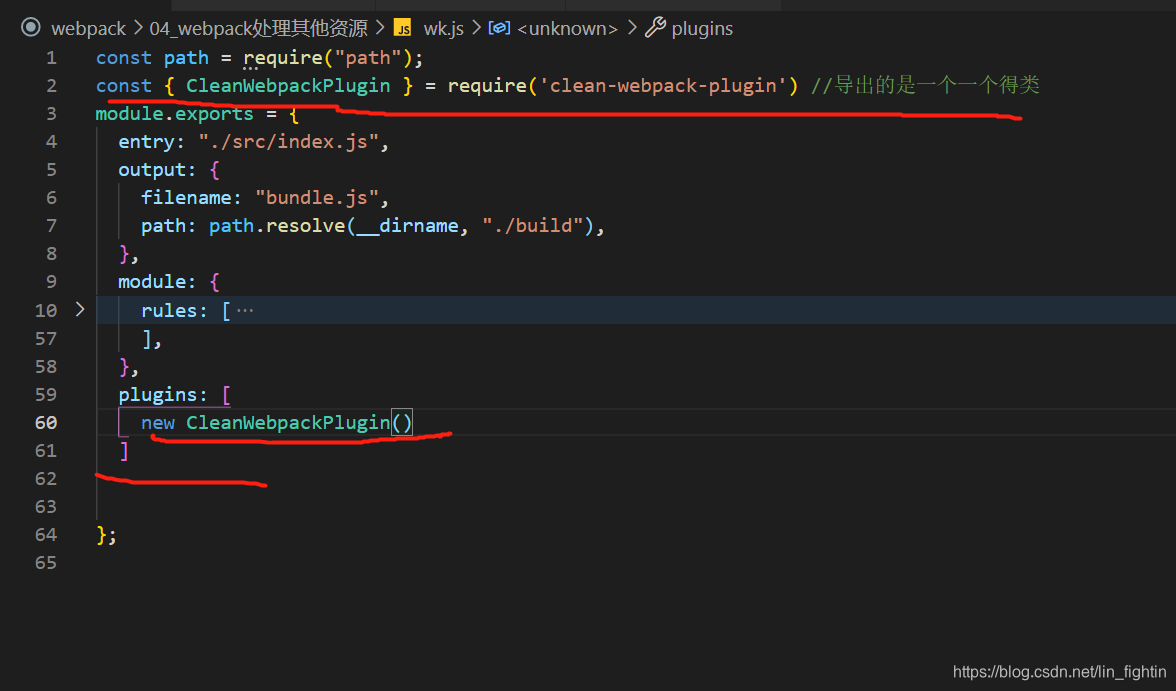Click the "bundle.js" filename string

[316, 198]
